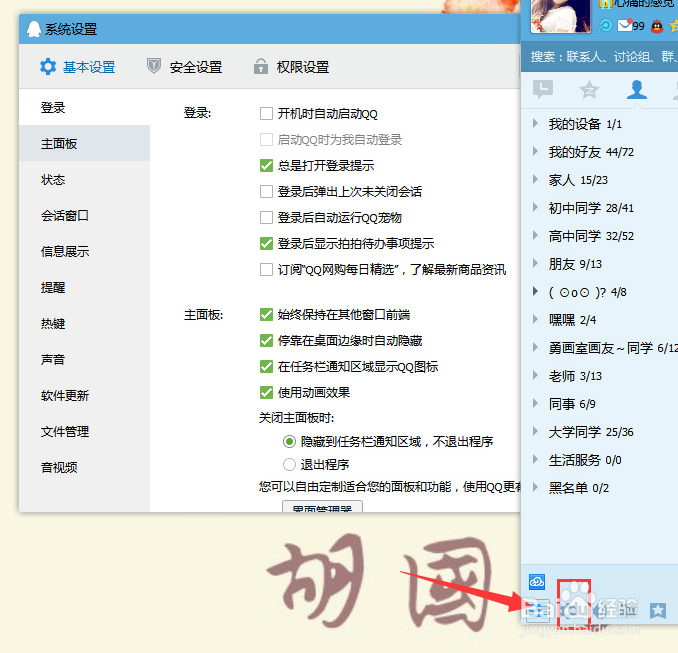
Task: Select radio 隐藏到任务栏通知区域，不退出程序
Action: point(289,442)
